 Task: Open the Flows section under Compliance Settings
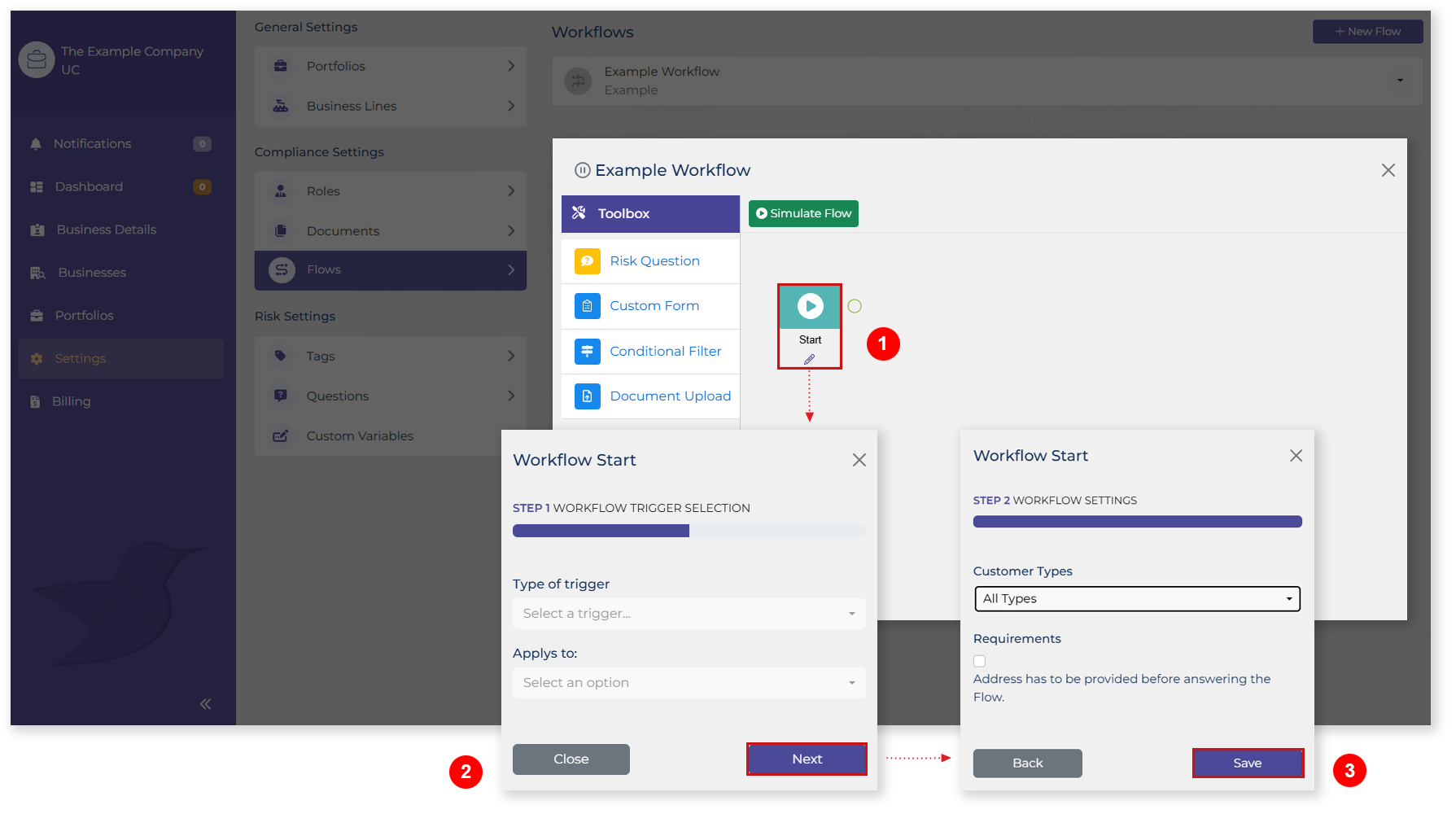point(390,269)
